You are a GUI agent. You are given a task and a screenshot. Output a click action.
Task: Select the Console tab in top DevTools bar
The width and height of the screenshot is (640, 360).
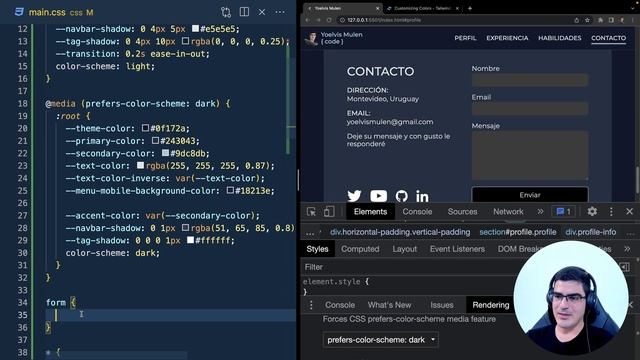(417, 211)
